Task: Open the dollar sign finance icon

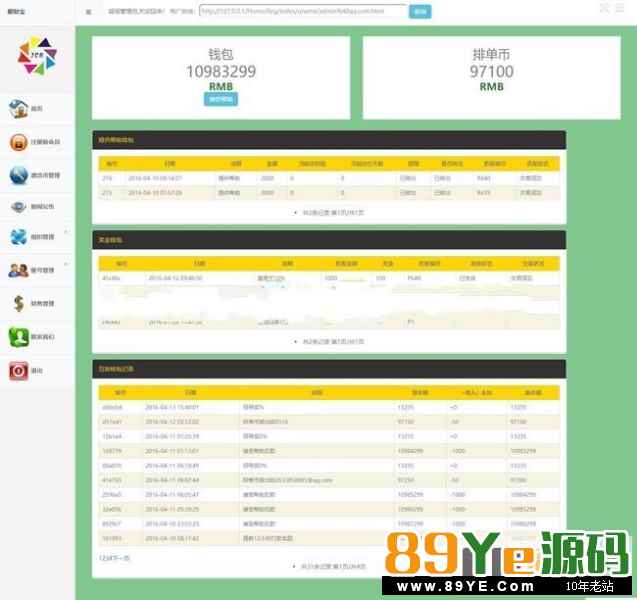Action: tap(19, 303)
